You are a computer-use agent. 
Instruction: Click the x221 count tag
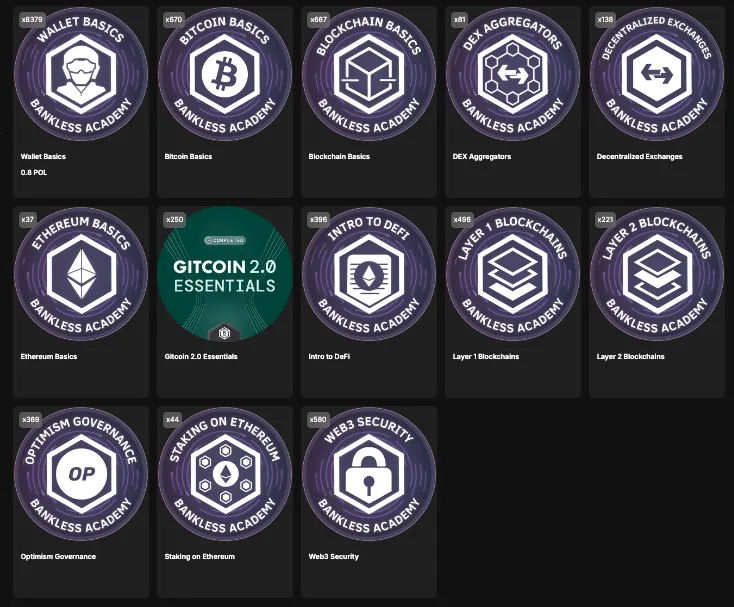[x=605, y=219]
